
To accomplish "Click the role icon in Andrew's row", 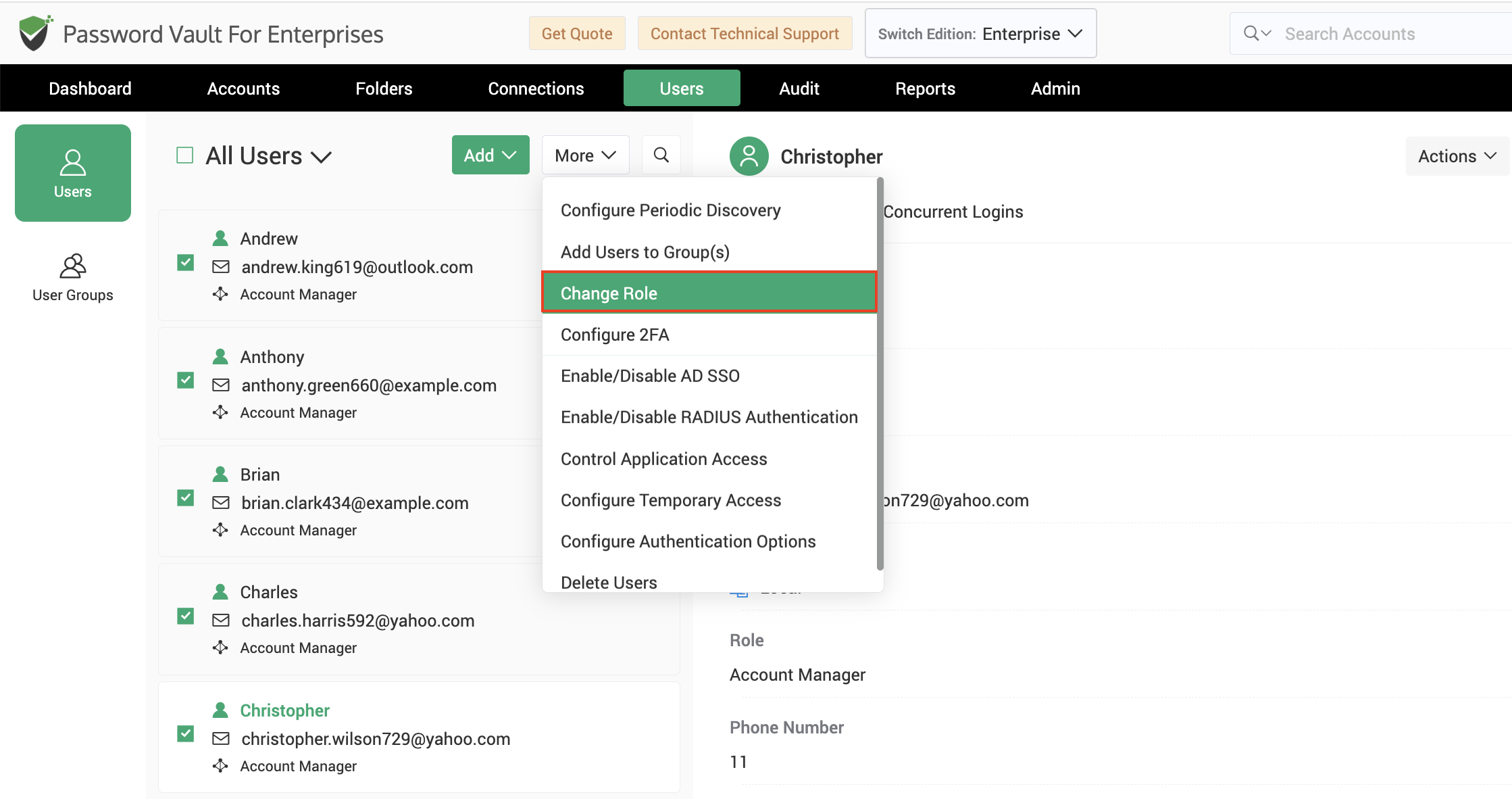I will pyautogui.click(x=220, y=294).
